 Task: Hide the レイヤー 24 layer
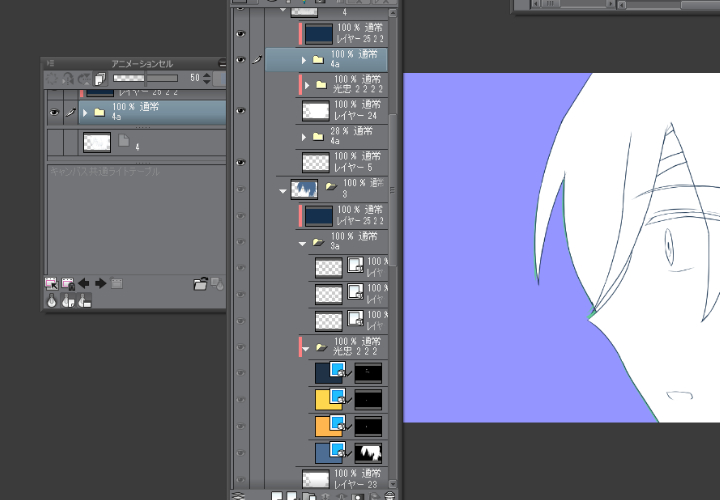[x=241, y=111]
